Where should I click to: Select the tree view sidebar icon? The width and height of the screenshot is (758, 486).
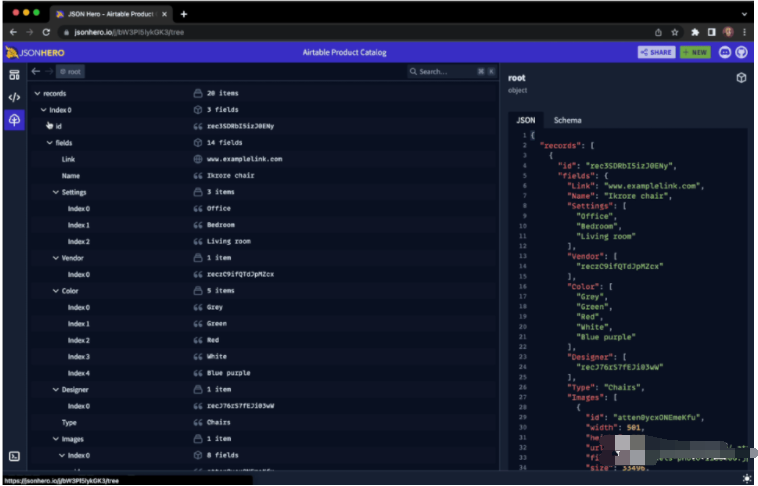[15, 119]
